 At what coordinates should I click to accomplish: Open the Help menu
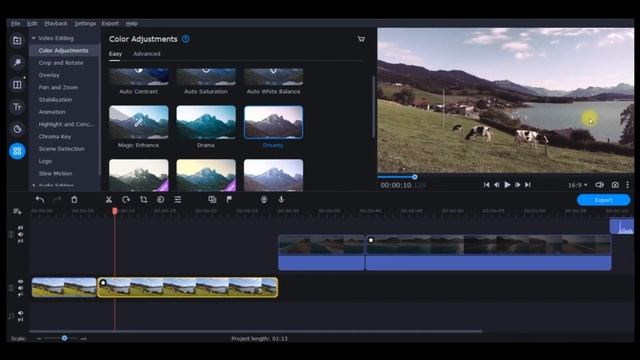(131, 23)
